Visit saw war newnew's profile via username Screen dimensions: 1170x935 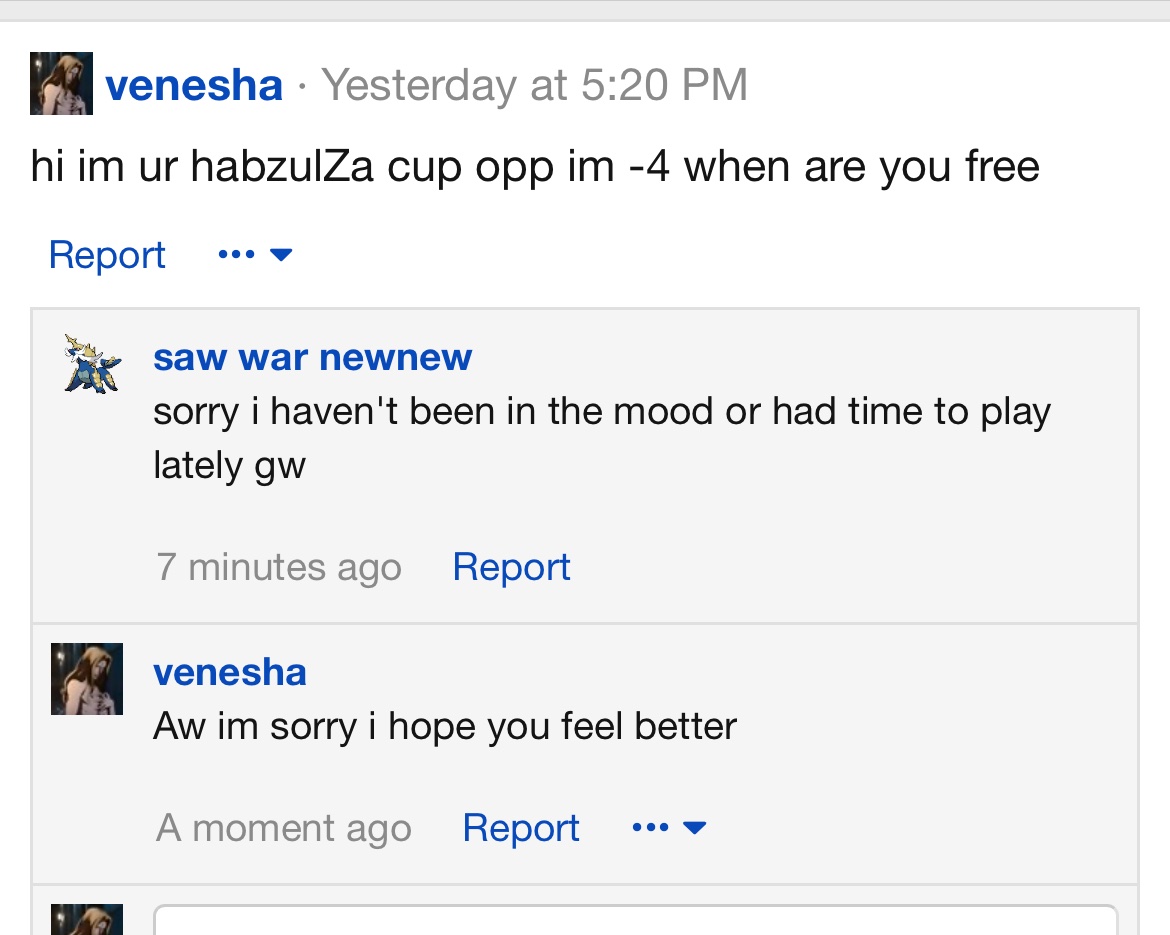(x=312, y=357)
